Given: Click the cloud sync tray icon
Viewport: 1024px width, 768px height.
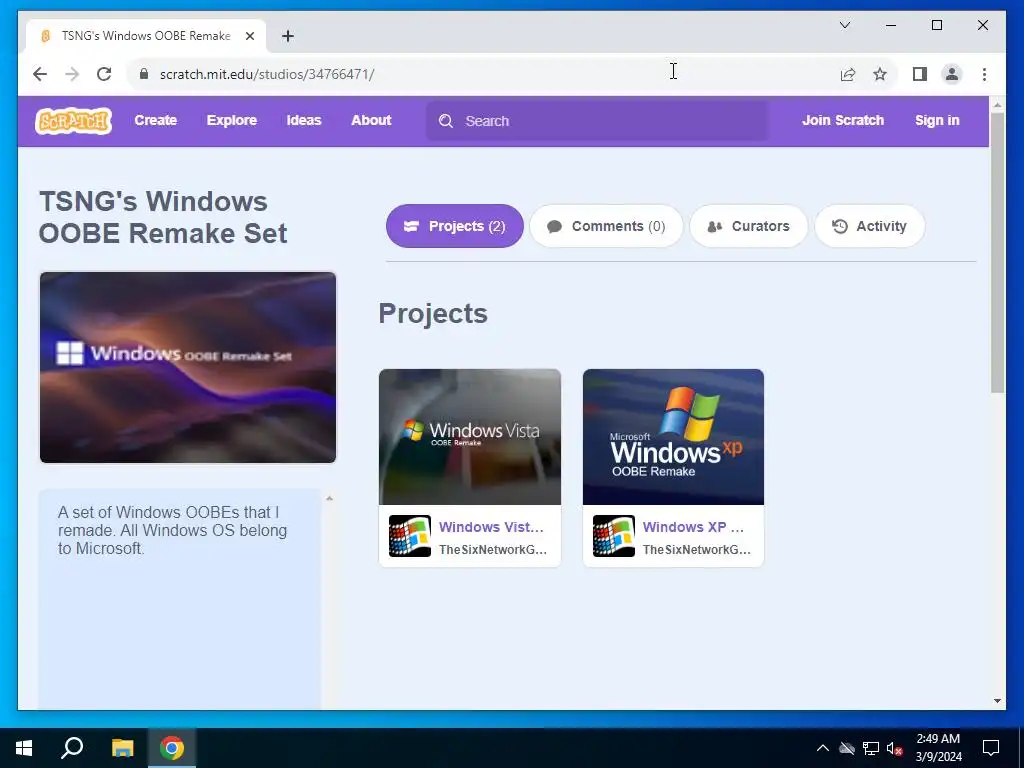Looking at the screenshot, I should point(847,748).
